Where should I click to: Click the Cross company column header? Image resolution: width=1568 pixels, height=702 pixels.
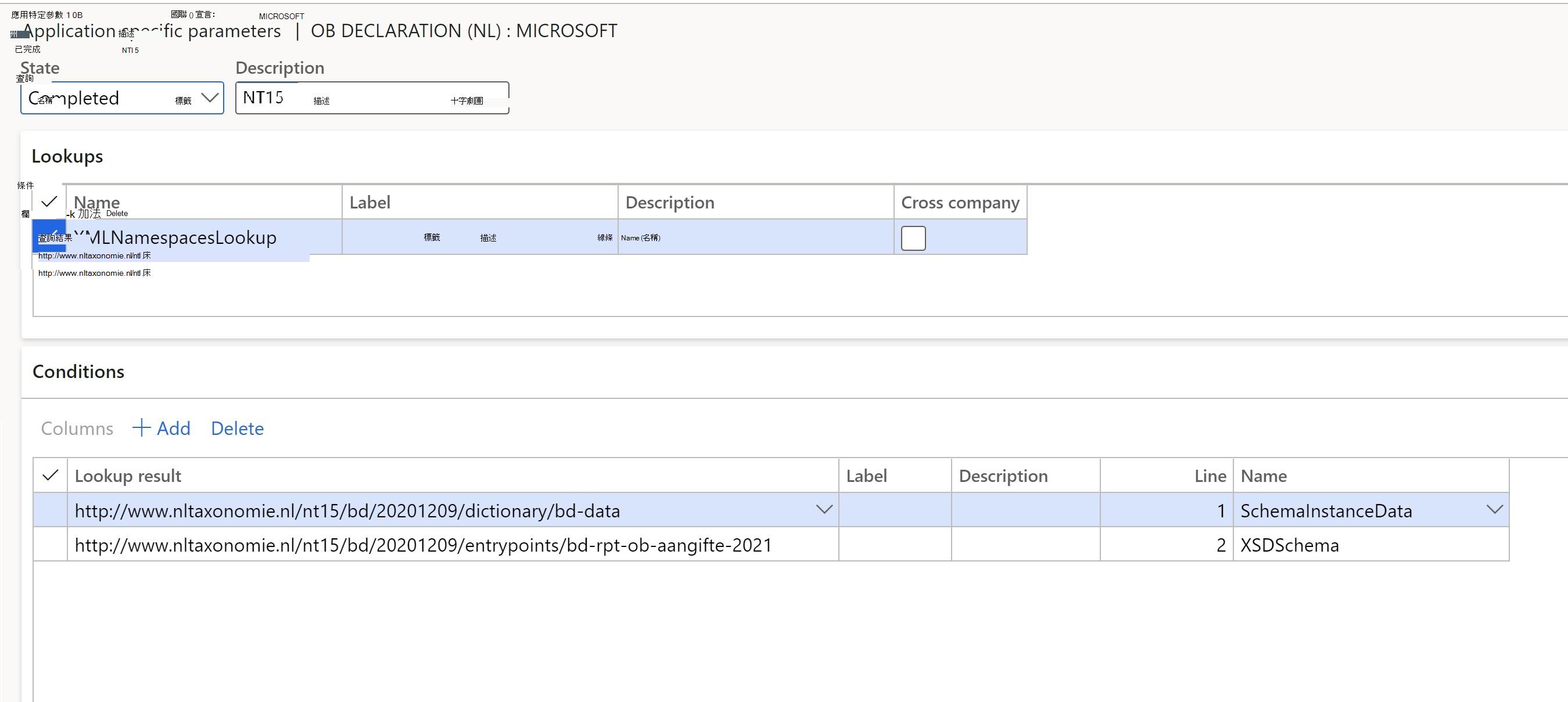pos(960,203)
